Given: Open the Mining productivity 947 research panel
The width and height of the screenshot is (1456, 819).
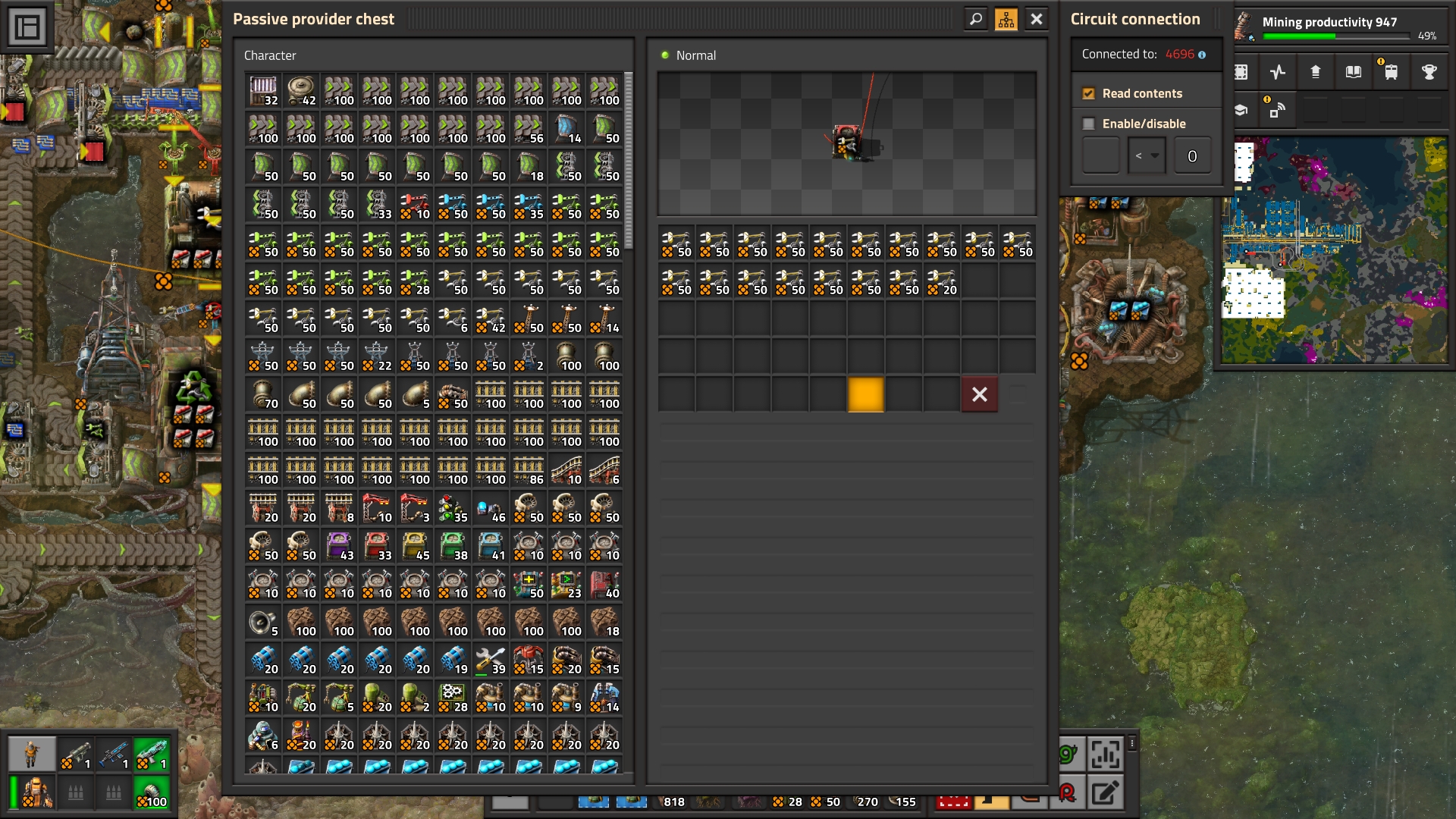Looking at the screenshot, I should (1338, 27).
